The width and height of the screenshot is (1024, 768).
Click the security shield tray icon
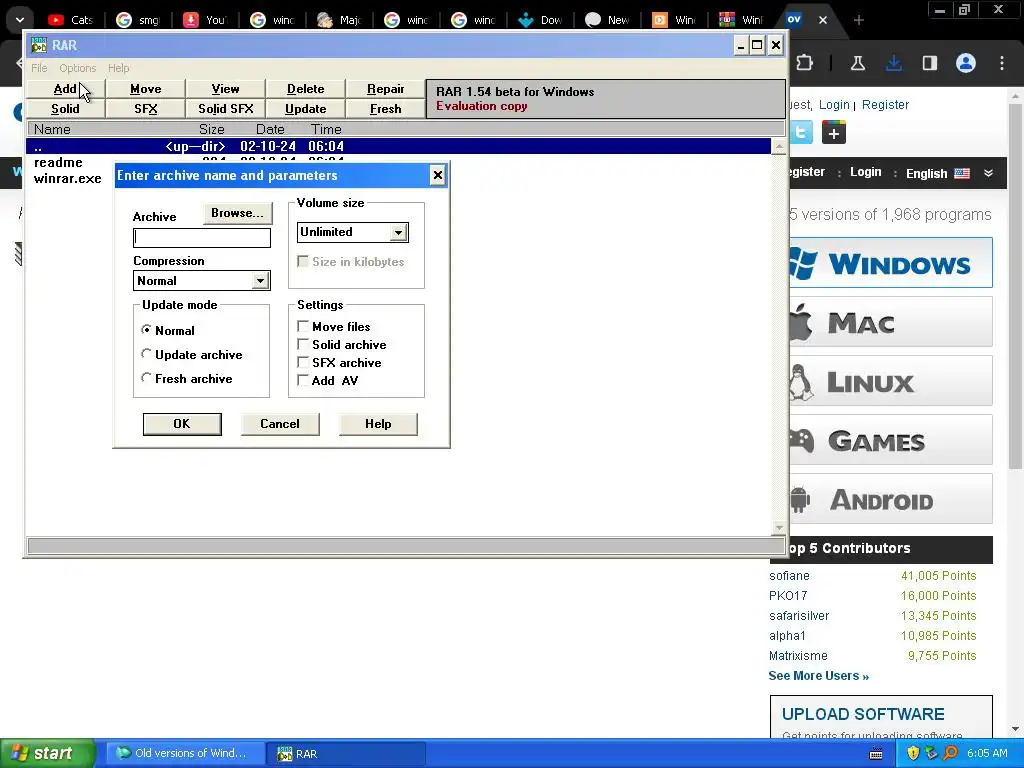coord(913,753)
